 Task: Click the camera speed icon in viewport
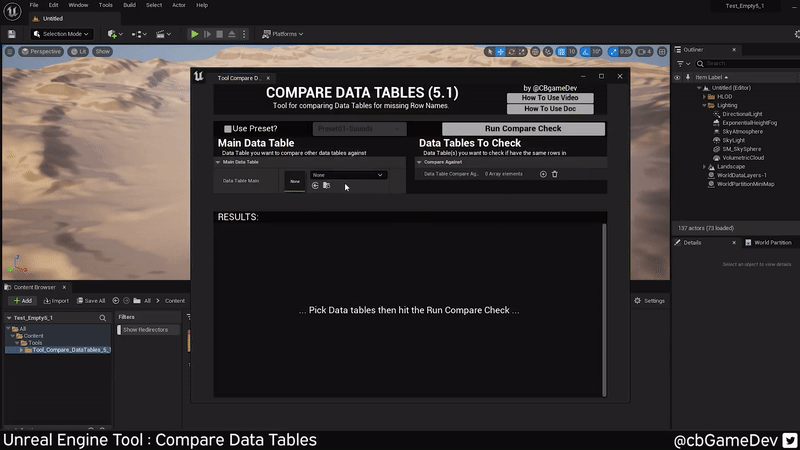click(x=644, y=51)
